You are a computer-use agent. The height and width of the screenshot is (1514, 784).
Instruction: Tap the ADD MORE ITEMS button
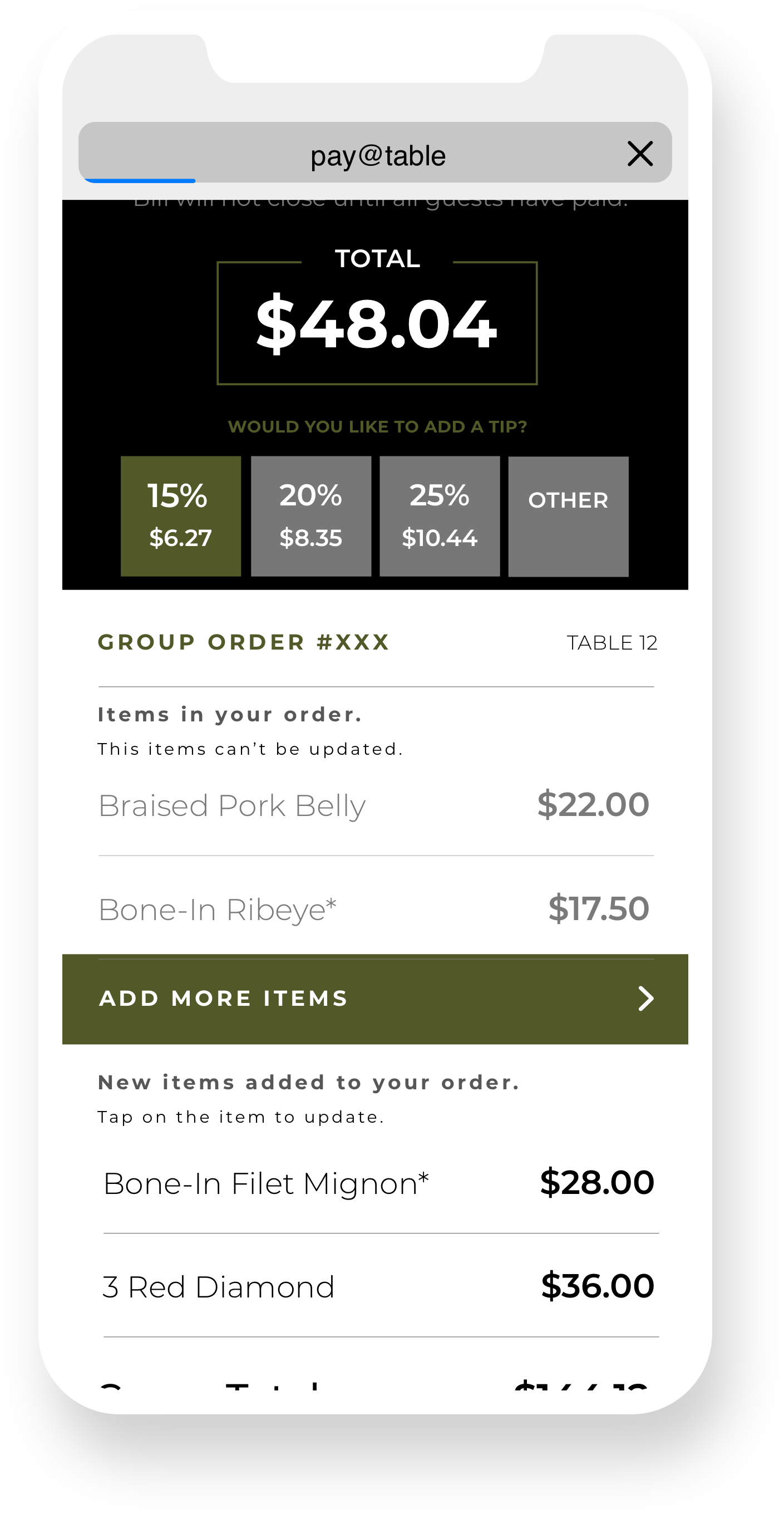[x=375, y=999]
